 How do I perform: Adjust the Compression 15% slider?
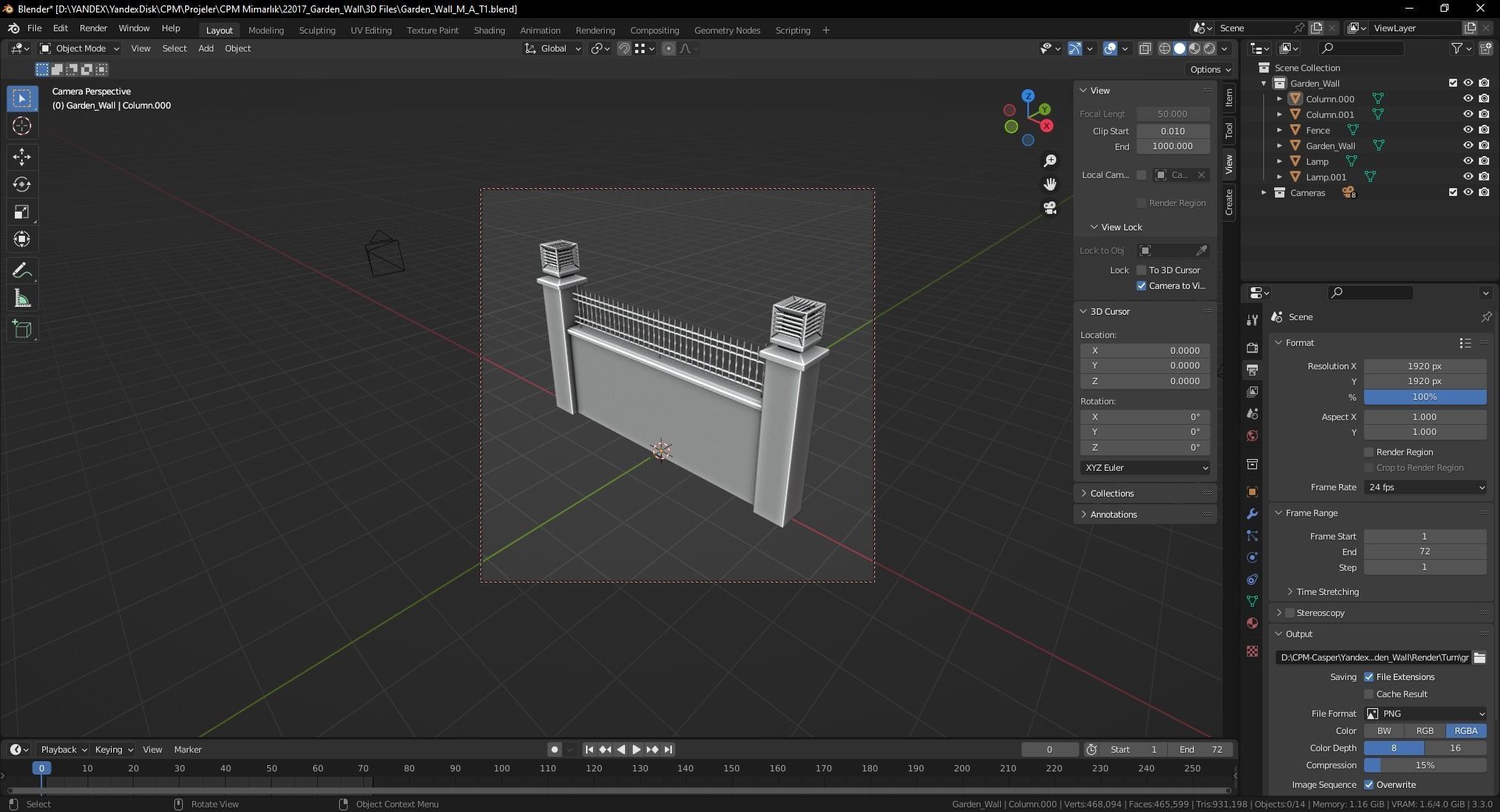[x=1425, y=766]
